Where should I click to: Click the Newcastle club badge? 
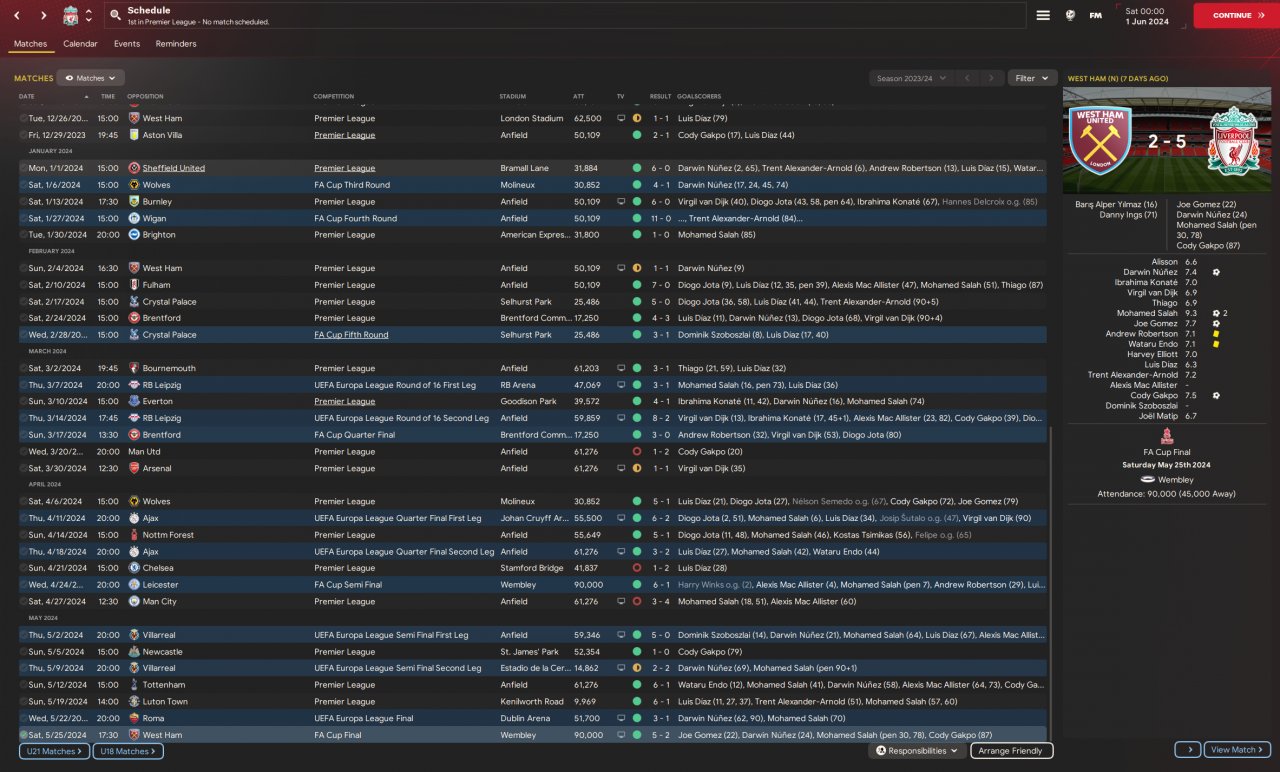pos(134,651)
